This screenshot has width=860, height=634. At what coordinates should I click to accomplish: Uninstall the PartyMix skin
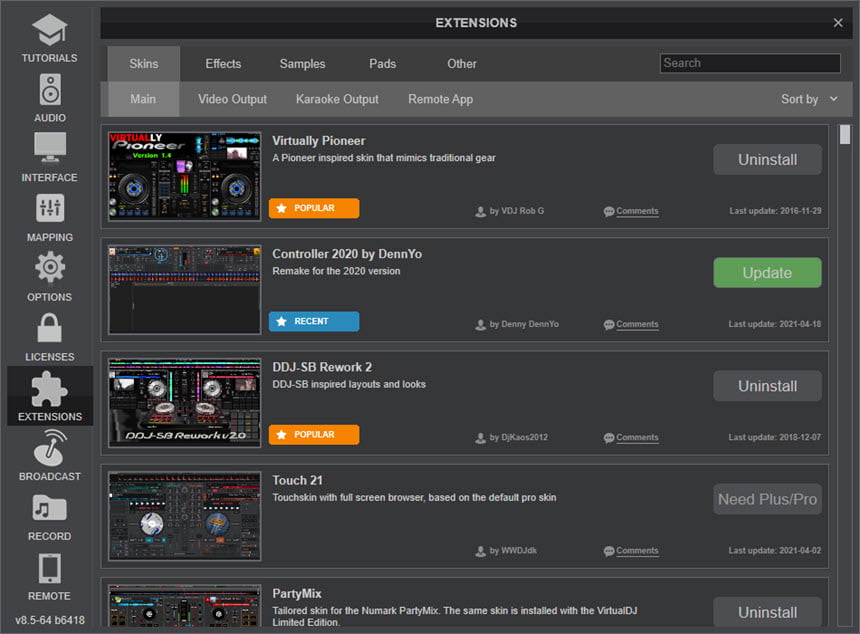[767, 612]
